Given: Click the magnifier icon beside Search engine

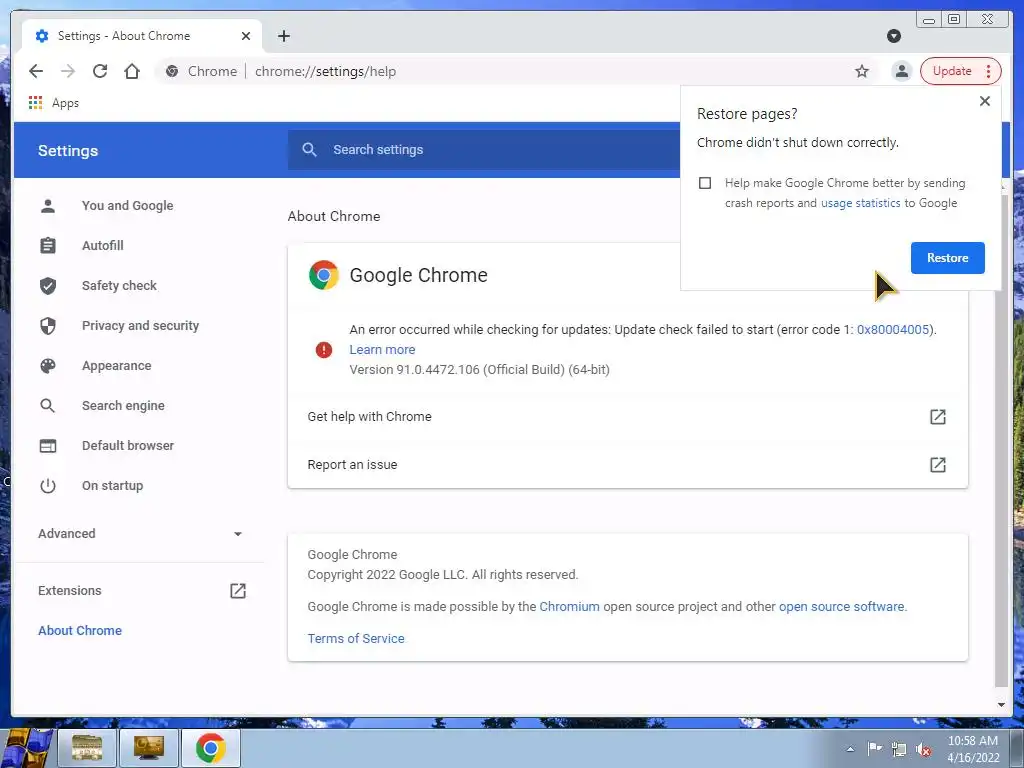Looking at the screenshot, I should tap(48, 406).
